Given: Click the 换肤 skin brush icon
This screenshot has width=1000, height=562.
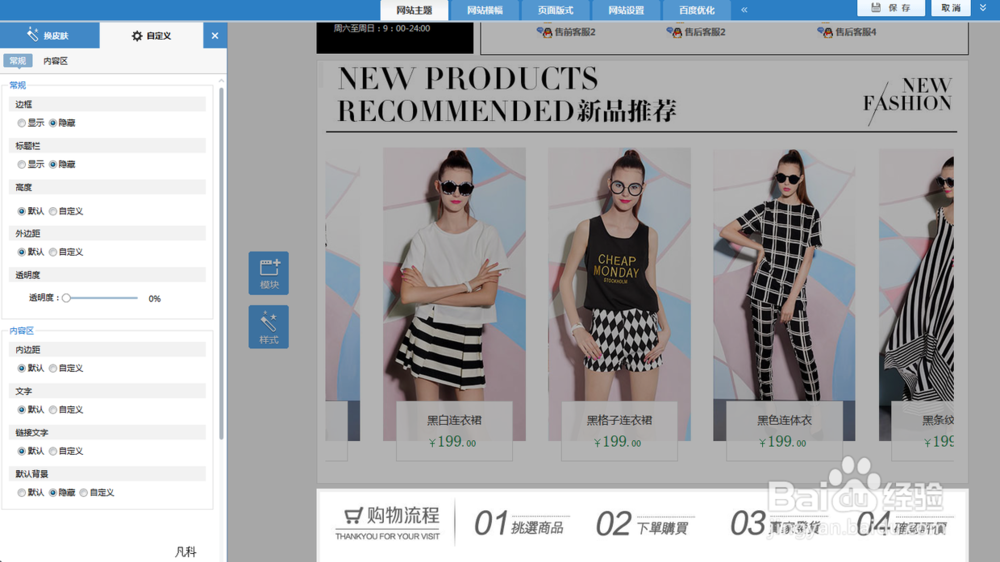Looking at the screenshot, I should point(33,34).
